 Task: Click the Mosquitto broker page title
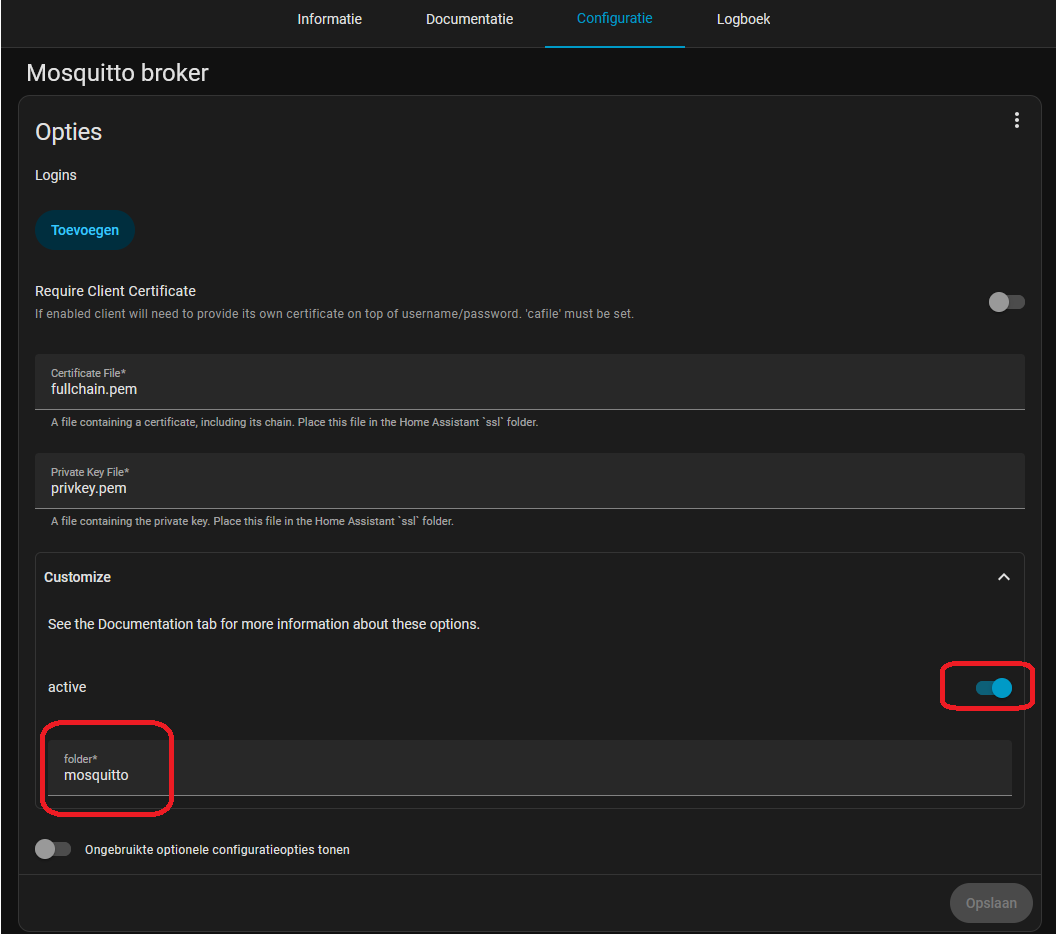coord(118,73)
